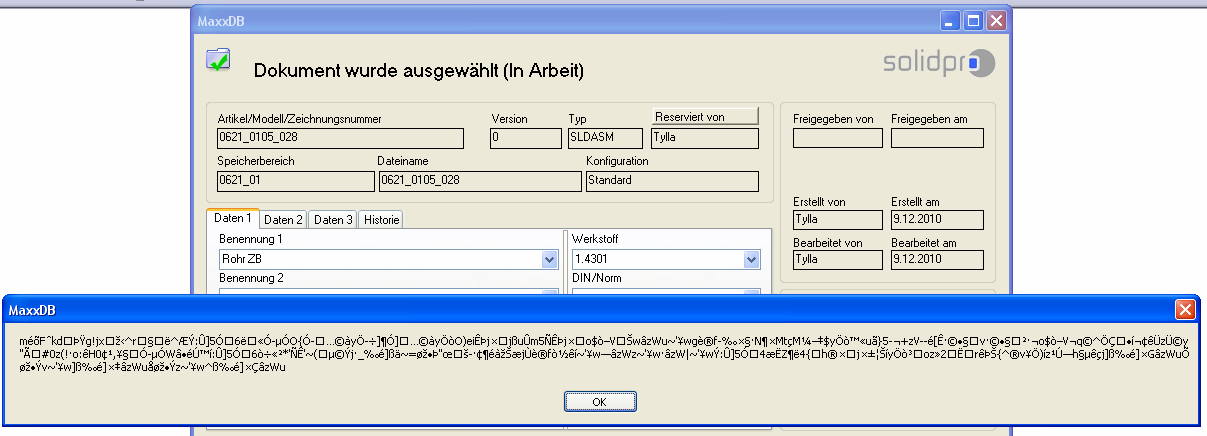Click the Freigegeben von field
This screenshot has height=436, width=1207.
[838, 138]
